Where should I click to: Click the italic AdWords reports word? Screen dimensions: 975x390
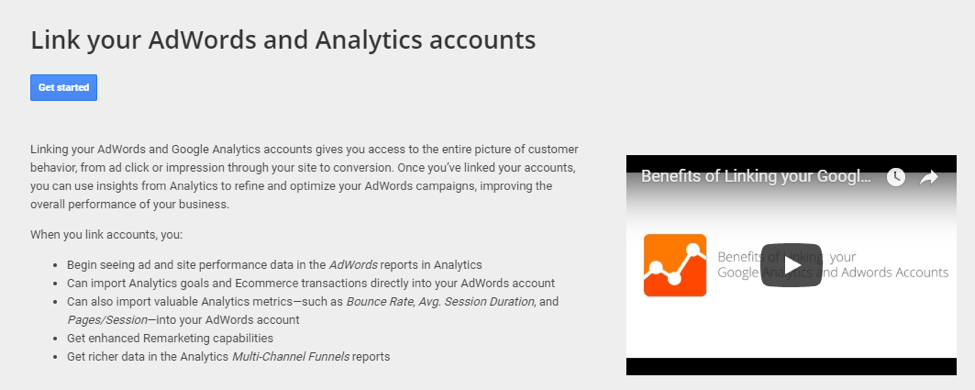pos(353,264)
